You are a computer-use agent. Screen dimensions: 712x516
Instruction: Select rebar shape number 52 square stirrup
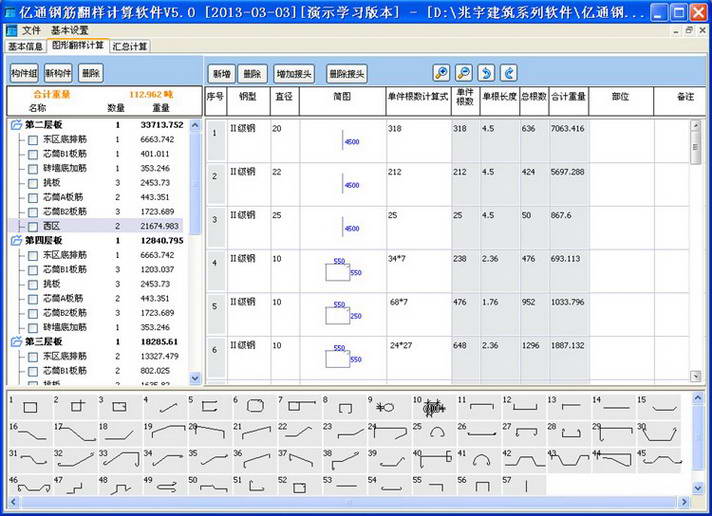tap(300, 486)
